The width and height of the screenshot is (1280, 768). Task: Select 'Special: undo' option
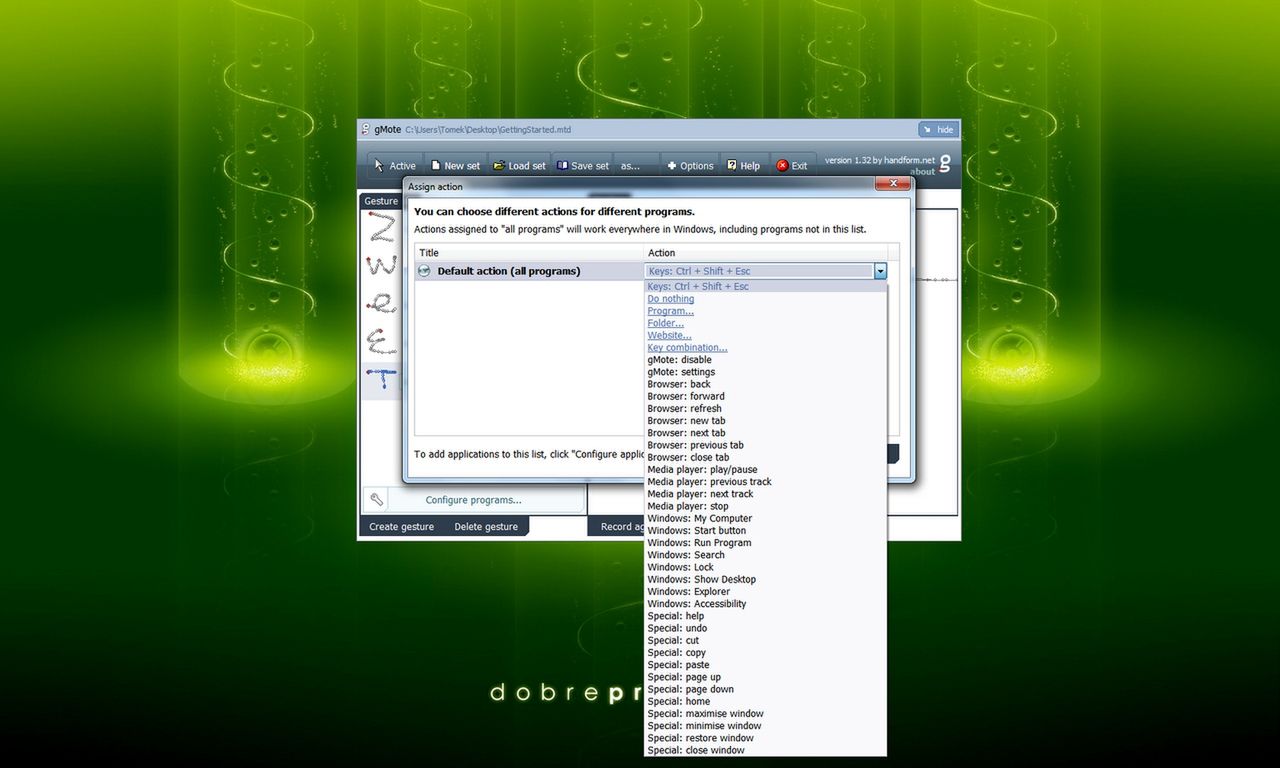pyautogui.click(x=765, y=628)
